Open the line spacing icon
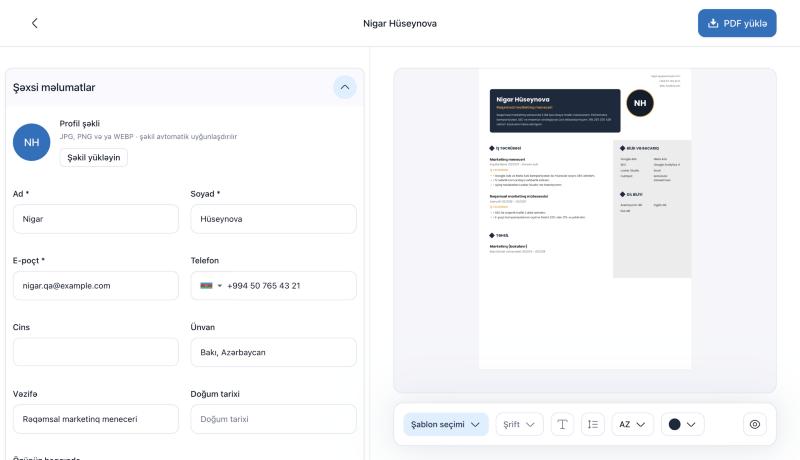Screen dimensions: 800x460 click(x=593, y=424)
